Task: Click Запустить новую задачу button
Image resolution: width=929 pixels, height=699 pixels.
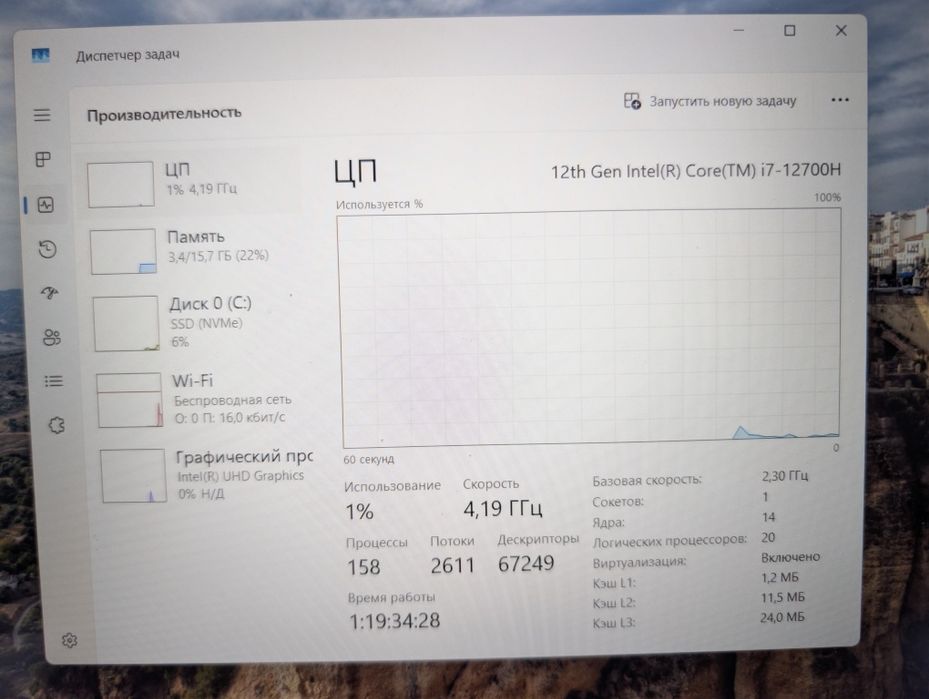Action: click(x=710, y=101)
